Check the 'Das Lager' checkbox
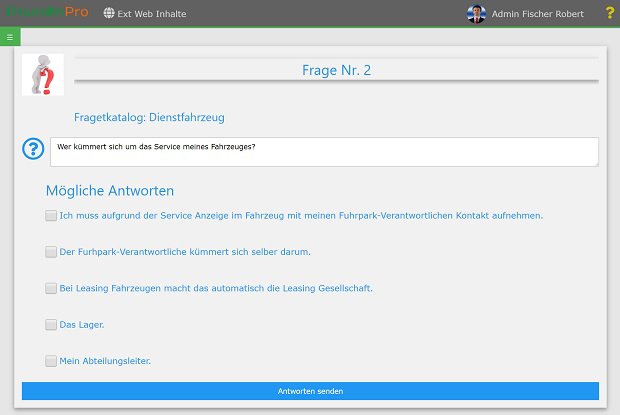The height and width of the screenshot is (415, 620). 51,324
